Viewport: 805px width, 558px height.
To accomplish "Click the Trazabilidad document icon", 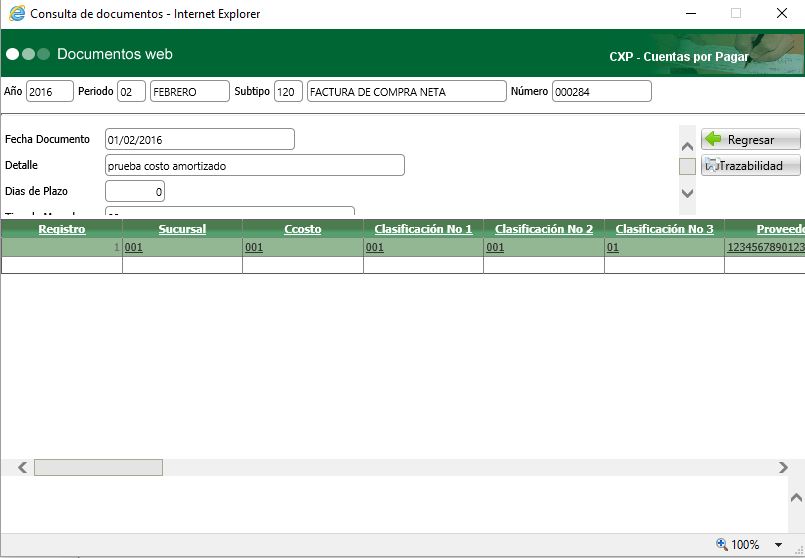I will click(x=712, y=165).
